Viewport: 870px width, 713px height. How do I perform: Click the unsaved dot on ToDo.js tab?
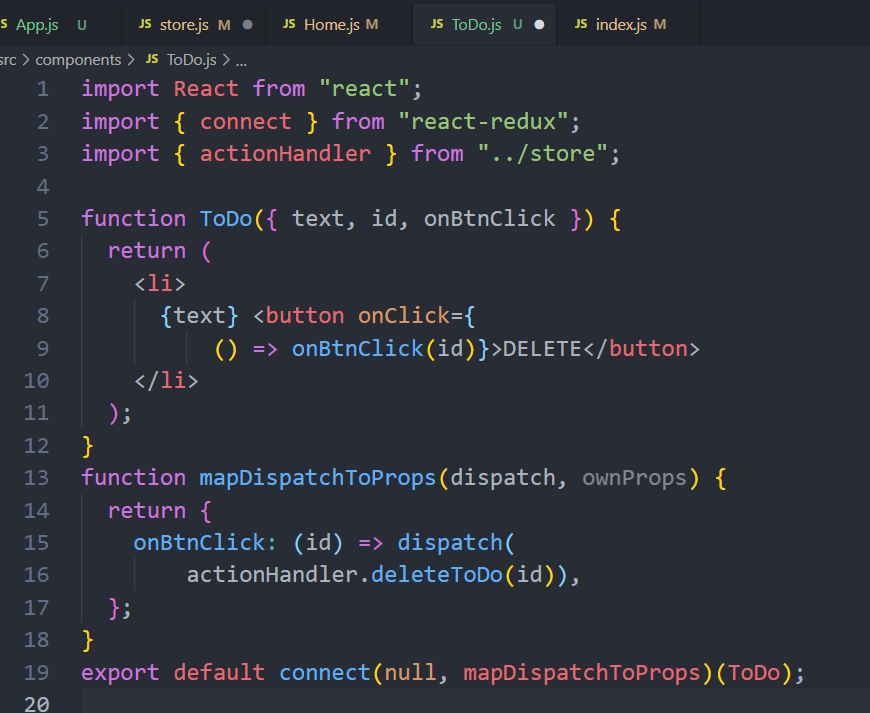539,25
